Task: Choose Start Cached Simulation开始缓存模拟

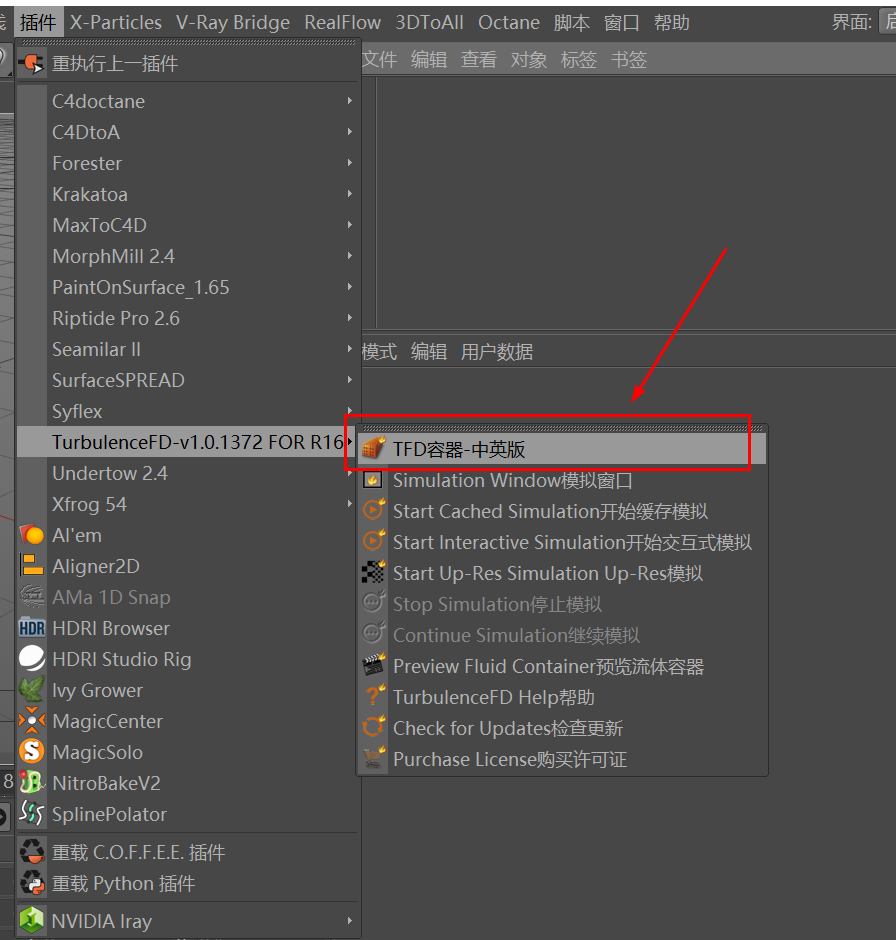Action: [562, 511]
